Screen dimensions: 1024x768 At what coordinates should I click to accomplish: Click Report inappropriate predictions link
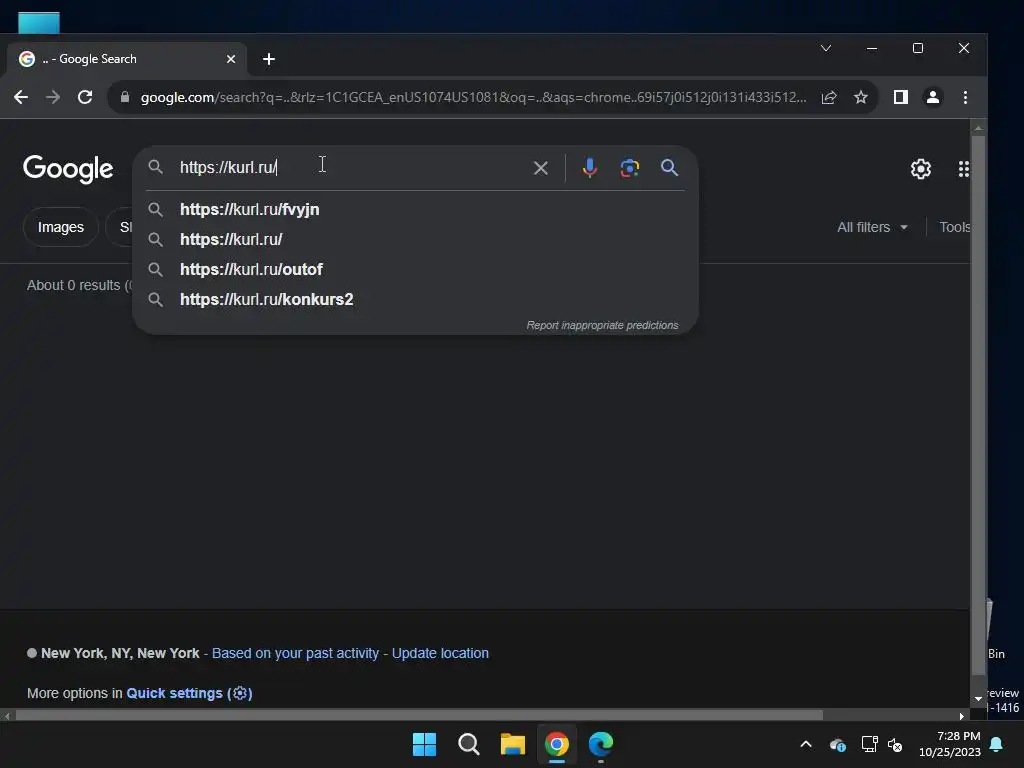(x=602, y=325)
